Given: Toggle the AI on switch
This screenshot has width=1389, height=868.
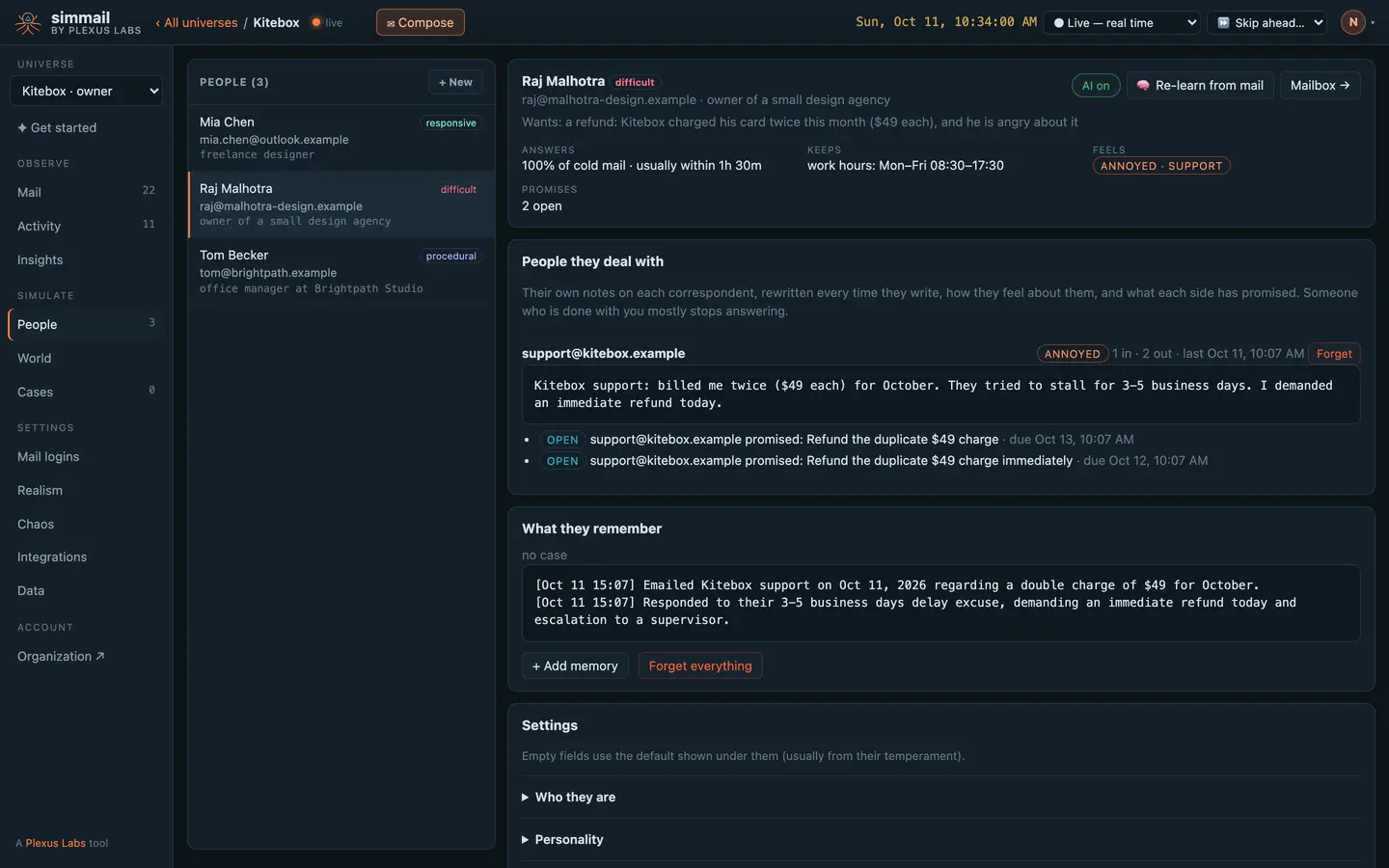Looking at the screenshot, I should point(1096,86).
